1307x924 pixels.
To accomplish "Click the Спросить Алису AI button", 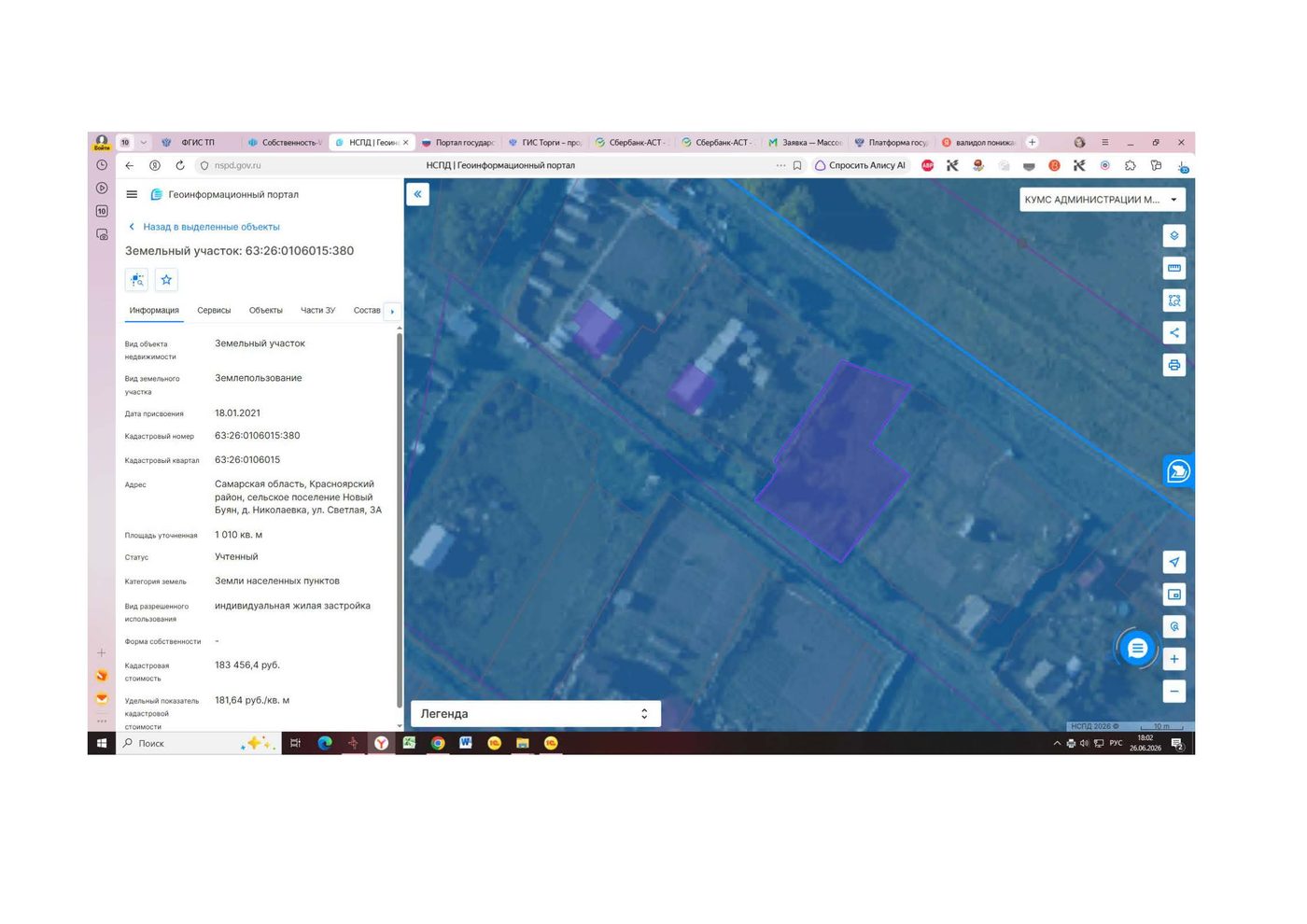I will (860, 165).
